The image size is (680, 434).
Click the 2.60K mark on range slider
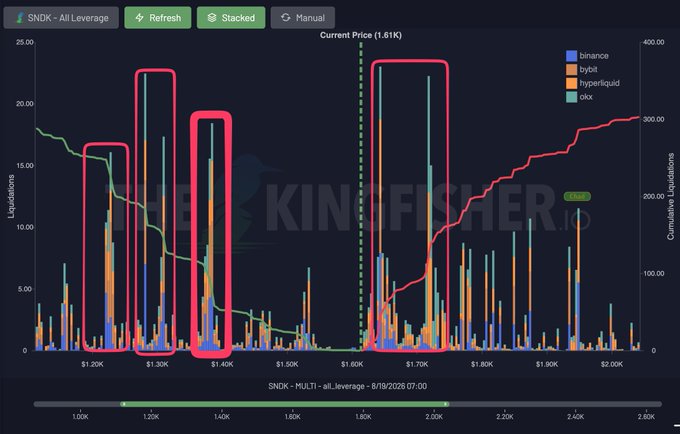point(646,417)
